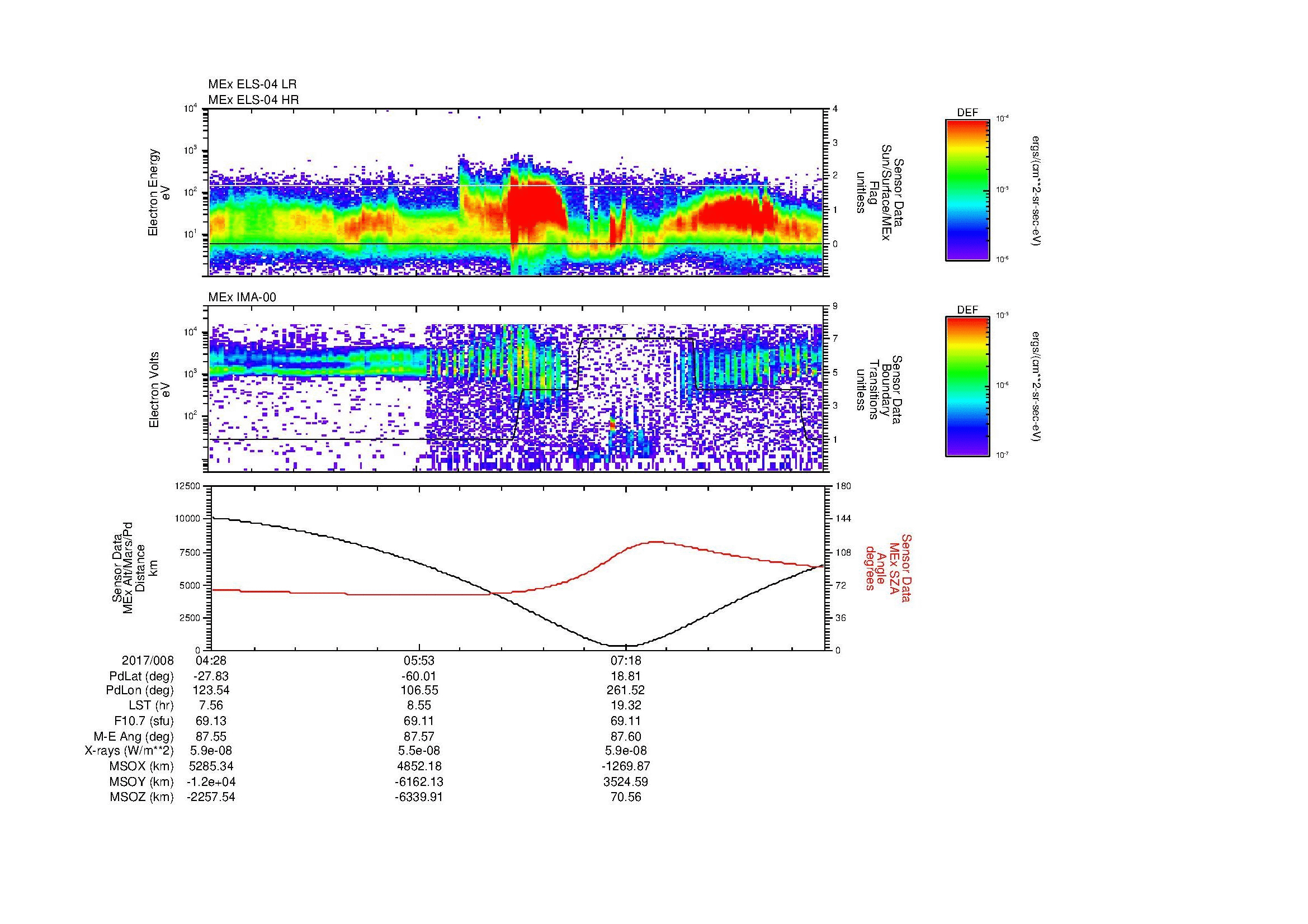
Task: Click the Boundary Transitions axis label
Action: coord(879,390)
